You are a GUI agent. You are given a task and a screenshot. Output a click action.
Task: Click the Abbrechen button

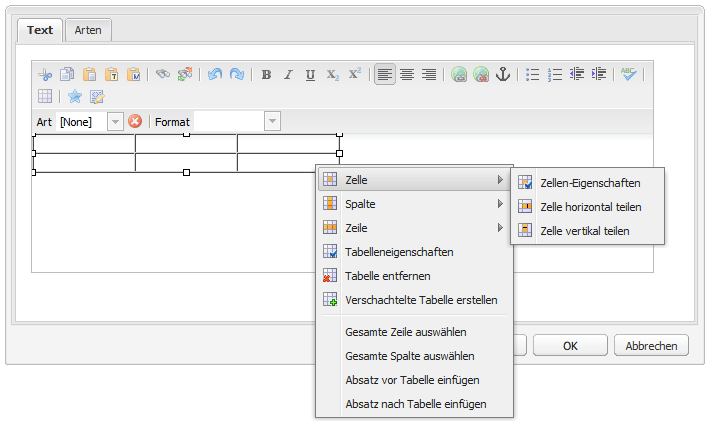(651, 346)
